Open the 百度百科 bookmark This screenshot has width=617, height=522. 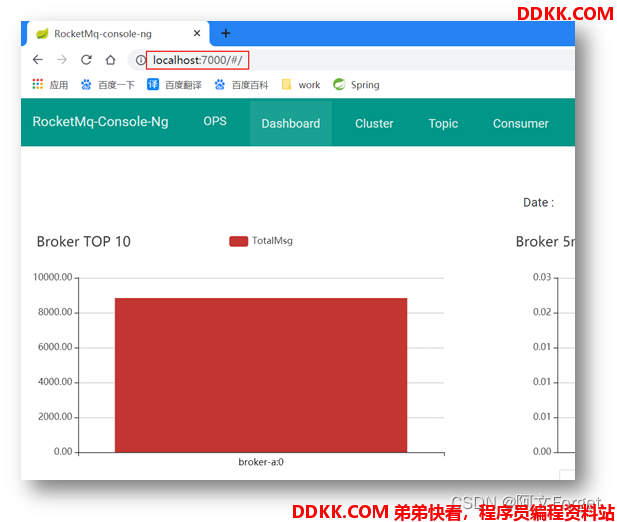click(x=241, y=85)
